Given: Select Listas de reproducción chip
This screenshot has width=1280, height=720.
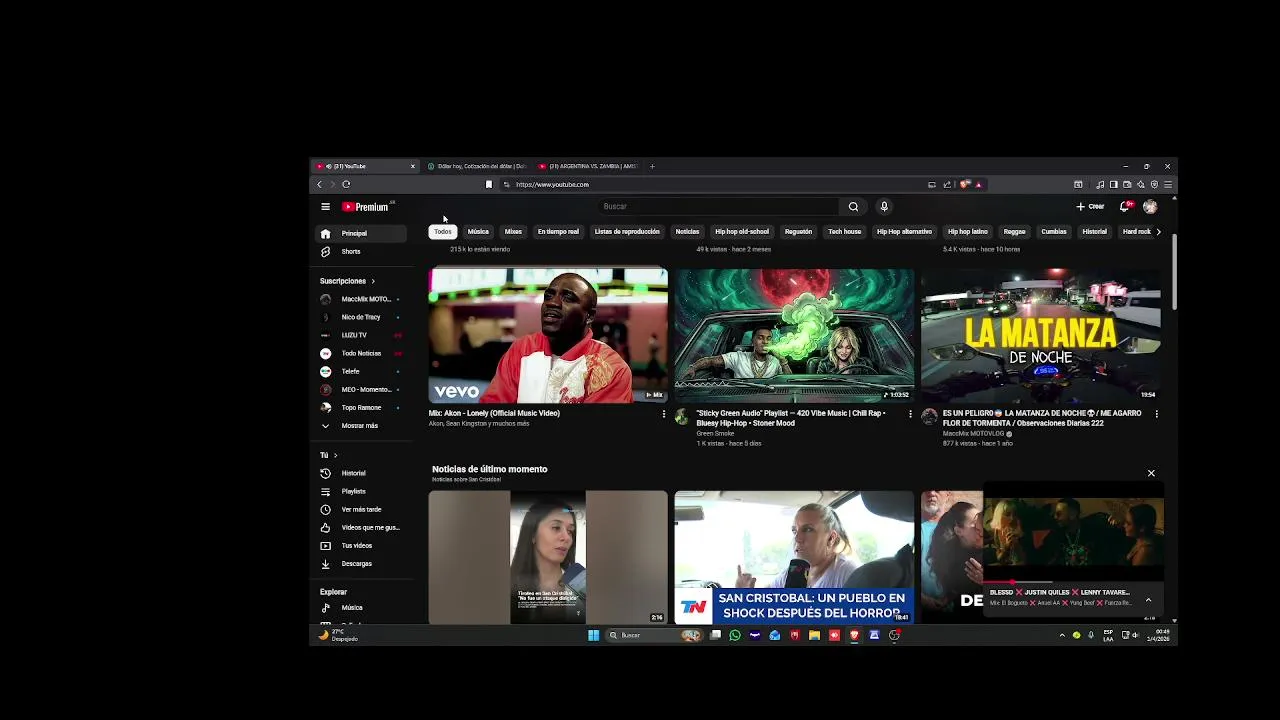Looking at the screenshot, I should coord(627,232).
